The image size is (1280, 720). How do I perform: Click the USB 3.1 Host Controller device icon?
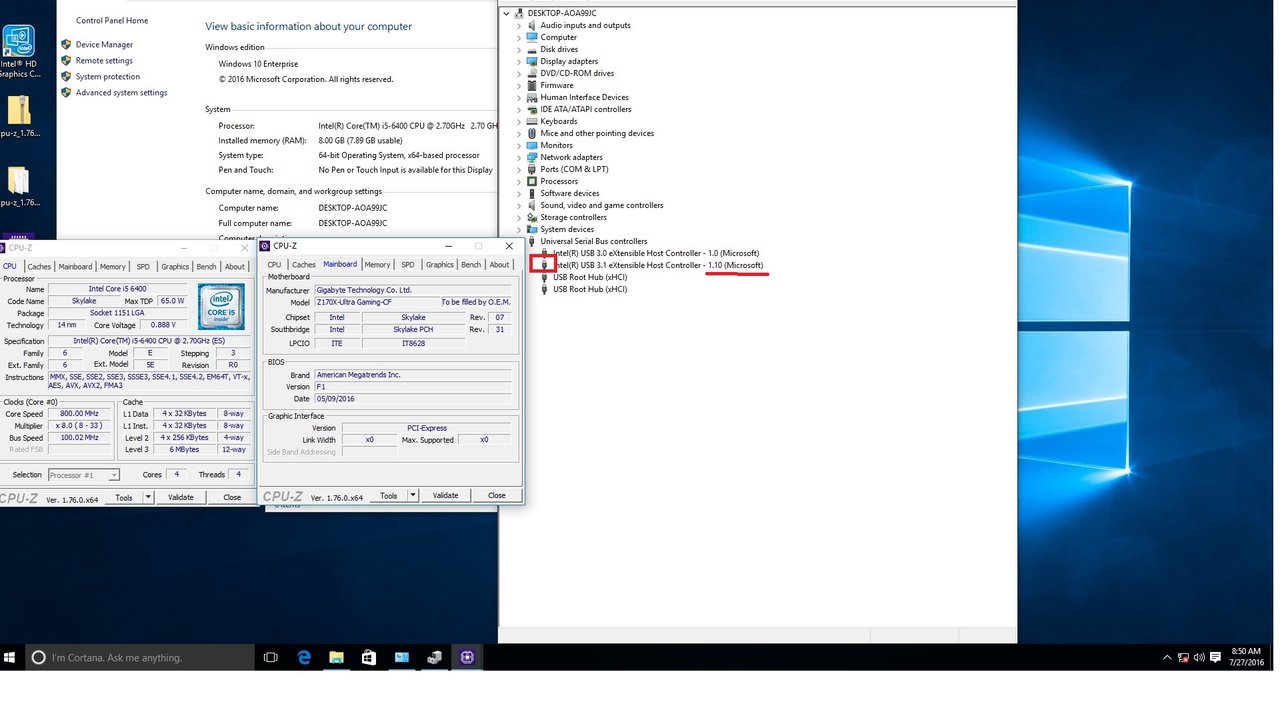point(544,265)
